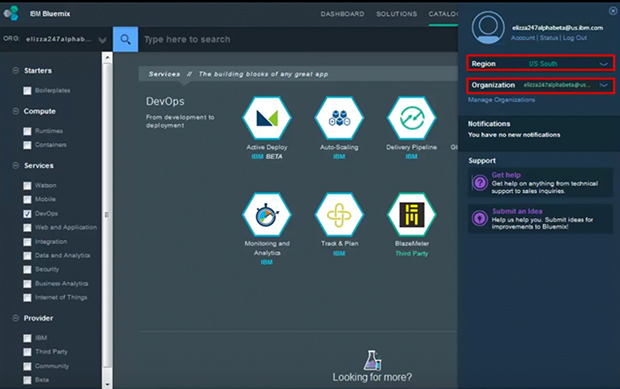Screen dimensions: 620x389
Task: Open the Status link
Action: (x=549, y=38)
